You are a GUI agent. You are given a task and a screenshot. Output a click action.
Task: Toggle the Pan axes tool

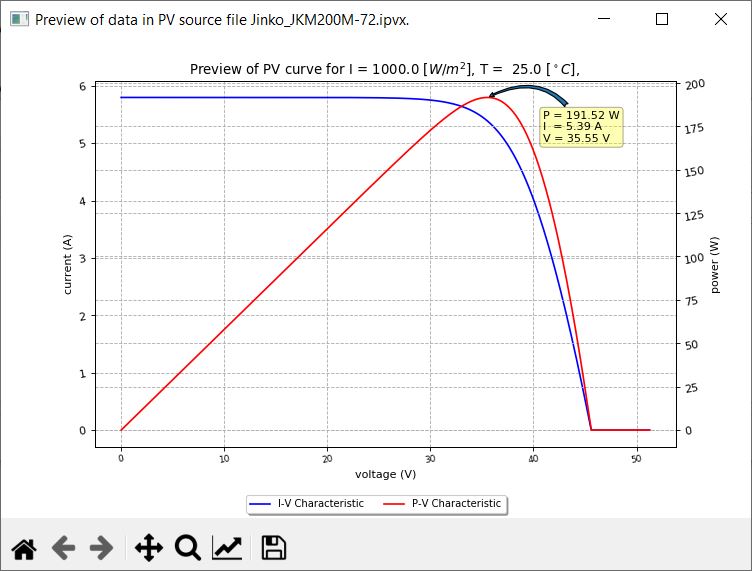coord(148,547)
